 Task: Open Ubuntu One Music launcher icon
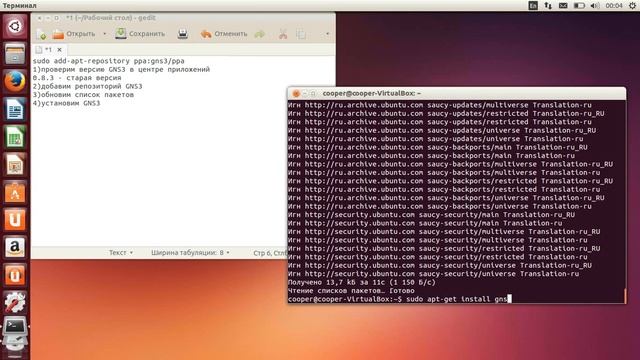coord(15,275)
